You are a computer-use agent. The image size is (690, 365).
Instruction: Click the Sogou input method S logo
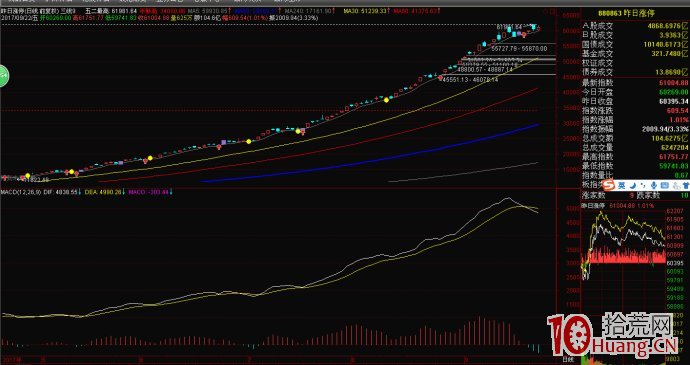609,185
